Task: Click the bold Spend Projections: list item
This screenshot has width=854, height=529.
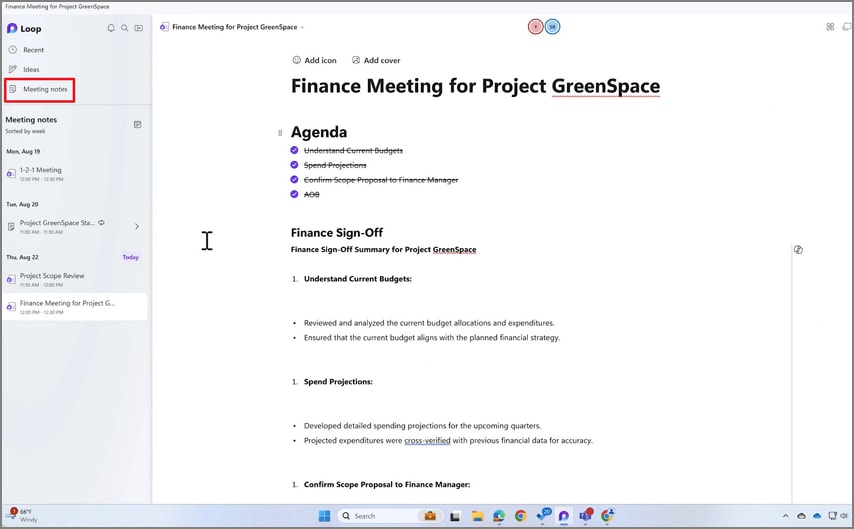Action: pos(338,382)
